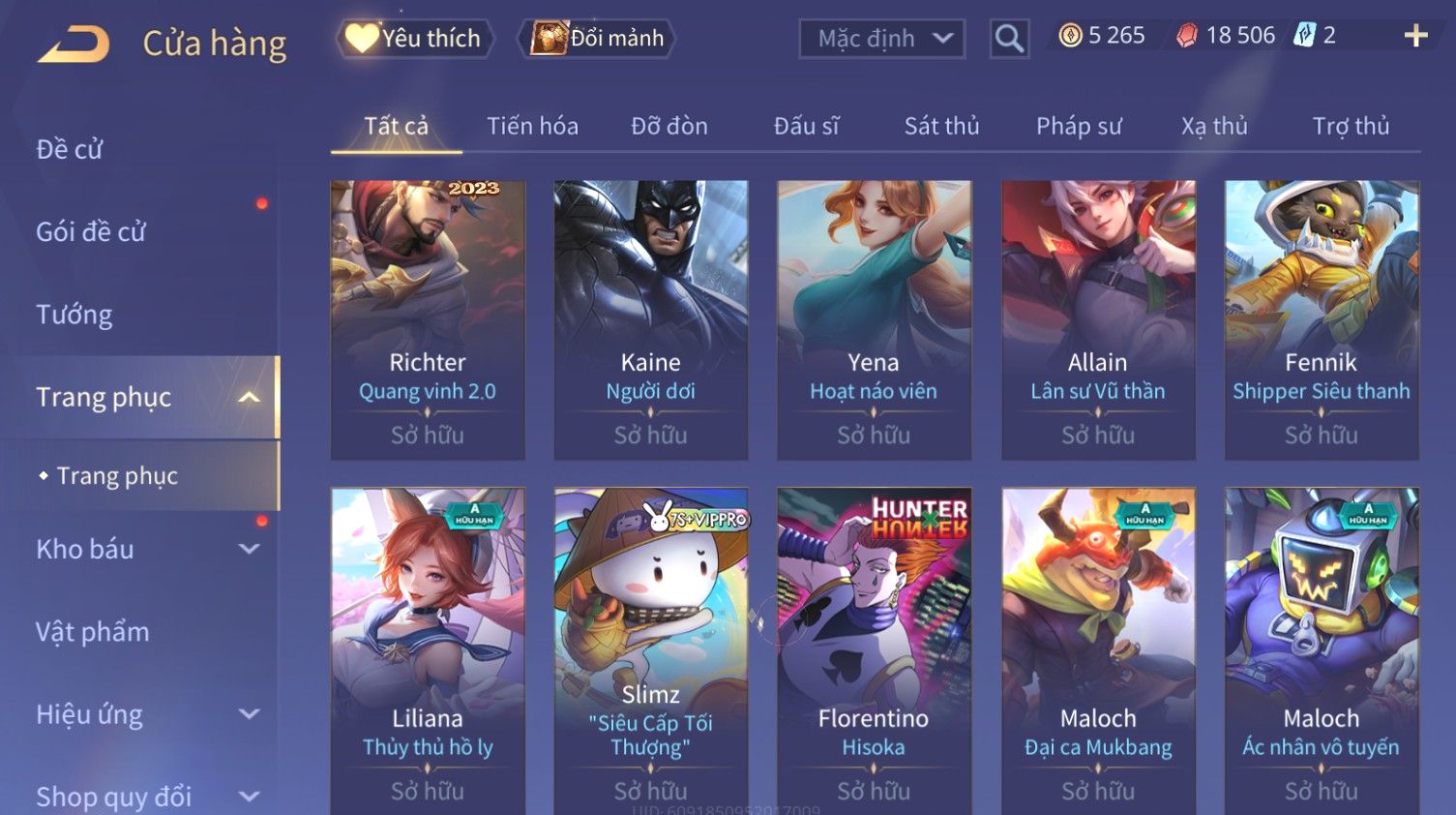
Task: Go back using the golden arrow icon
Action: click(74, 44)
